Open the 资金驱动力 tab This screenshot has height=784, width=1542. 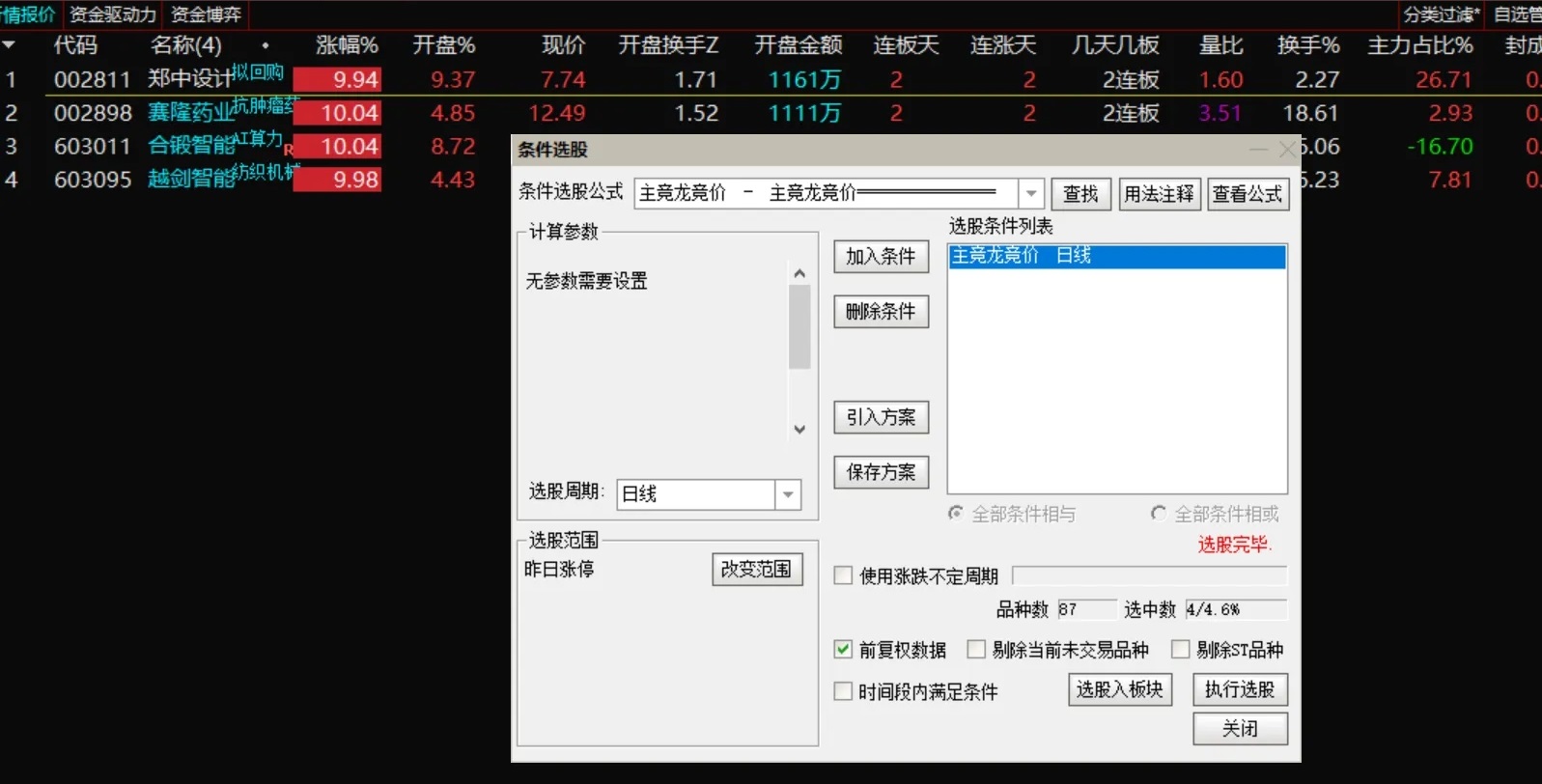pos(112,14)
